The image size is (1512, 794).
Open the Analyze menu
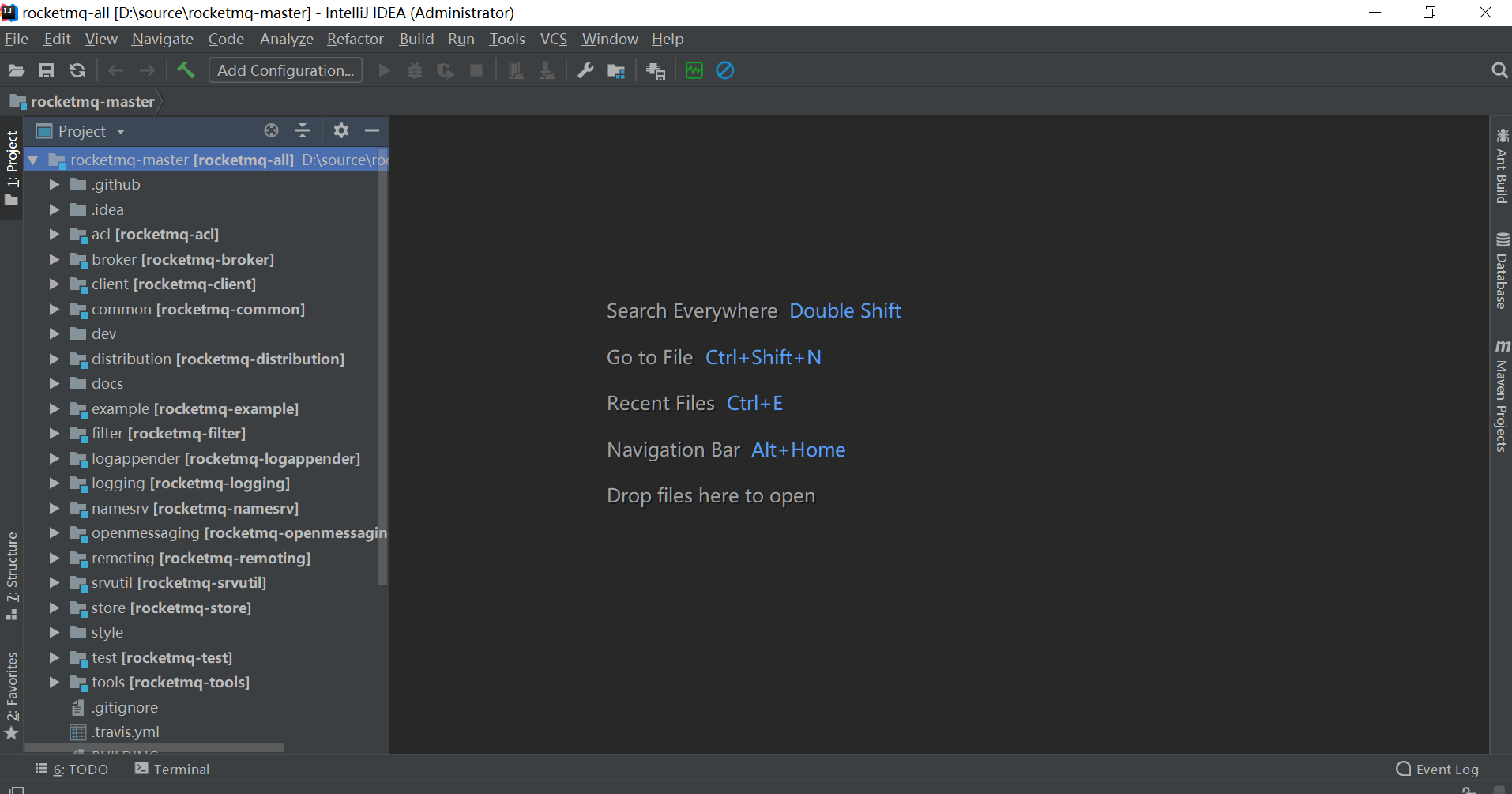coord(287,39)
